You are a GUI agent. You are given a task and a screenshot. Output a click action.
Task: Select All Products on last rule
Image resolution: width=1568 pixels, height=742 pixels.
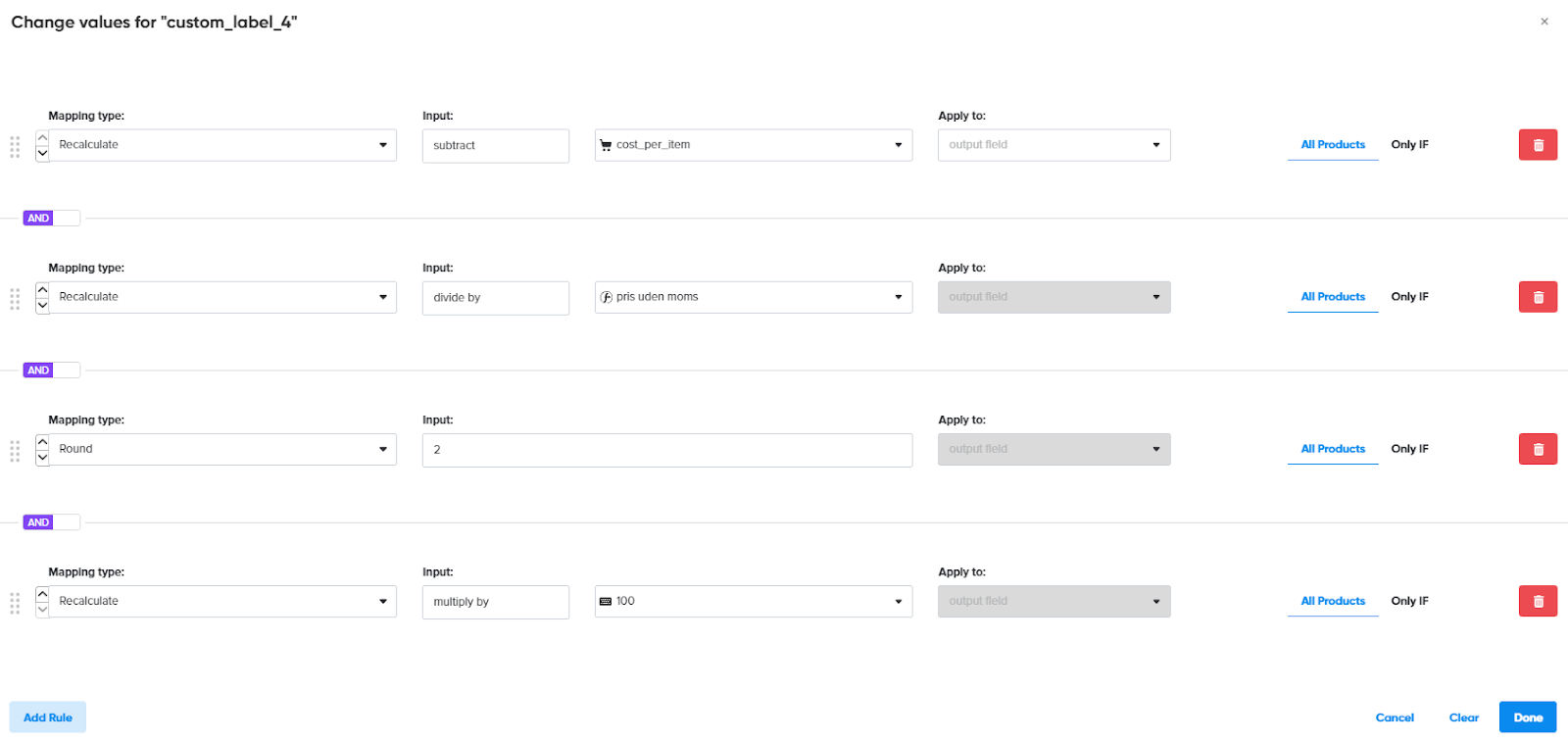(1332, 601)
